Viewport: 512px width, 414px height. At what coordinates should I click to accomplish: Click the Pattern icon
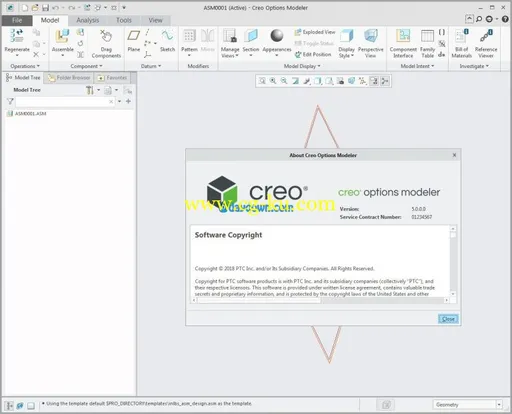(189, 36)
